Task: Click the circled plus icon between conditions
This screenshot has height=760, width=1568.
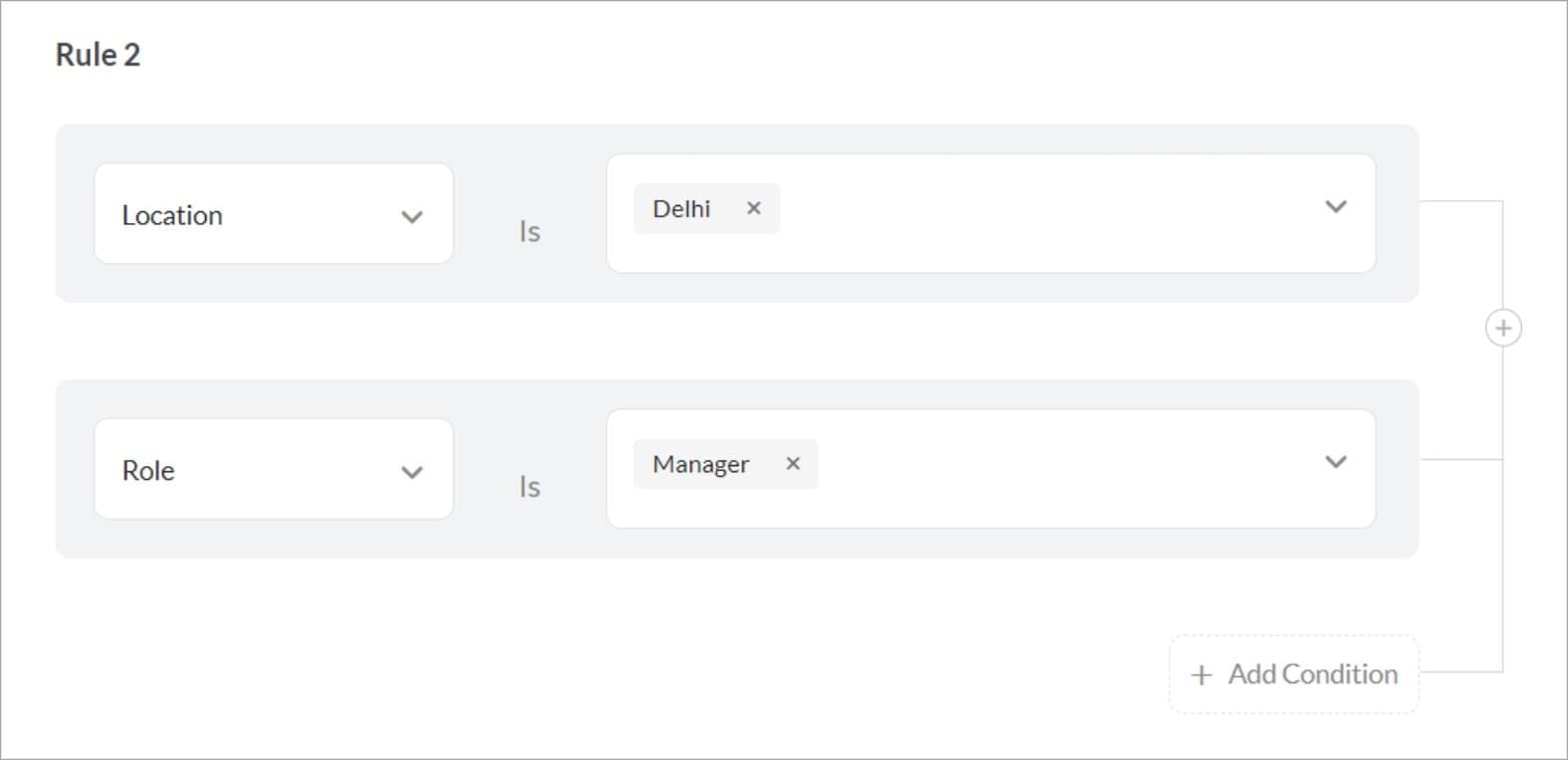Action: 1503,328
